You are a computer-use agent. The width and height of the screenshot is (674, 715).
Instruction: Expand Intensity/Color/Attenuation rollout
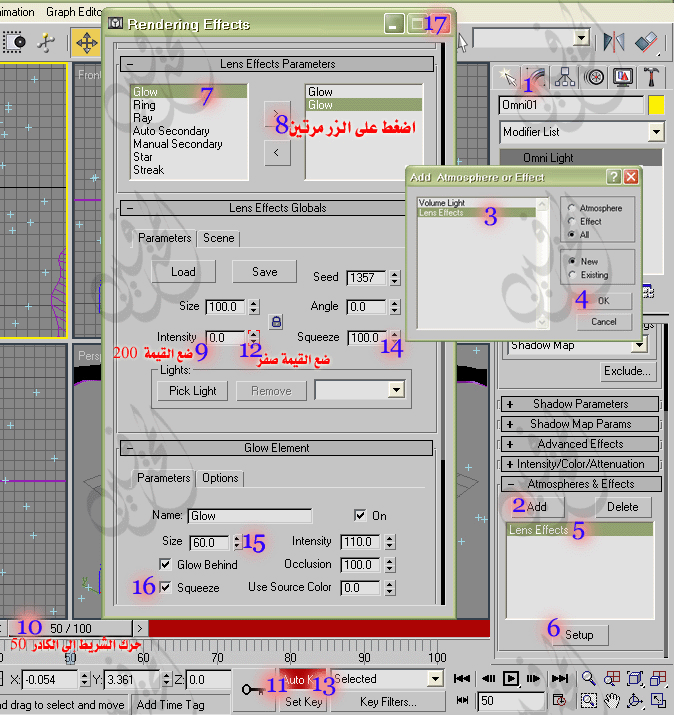pos(580,464)
